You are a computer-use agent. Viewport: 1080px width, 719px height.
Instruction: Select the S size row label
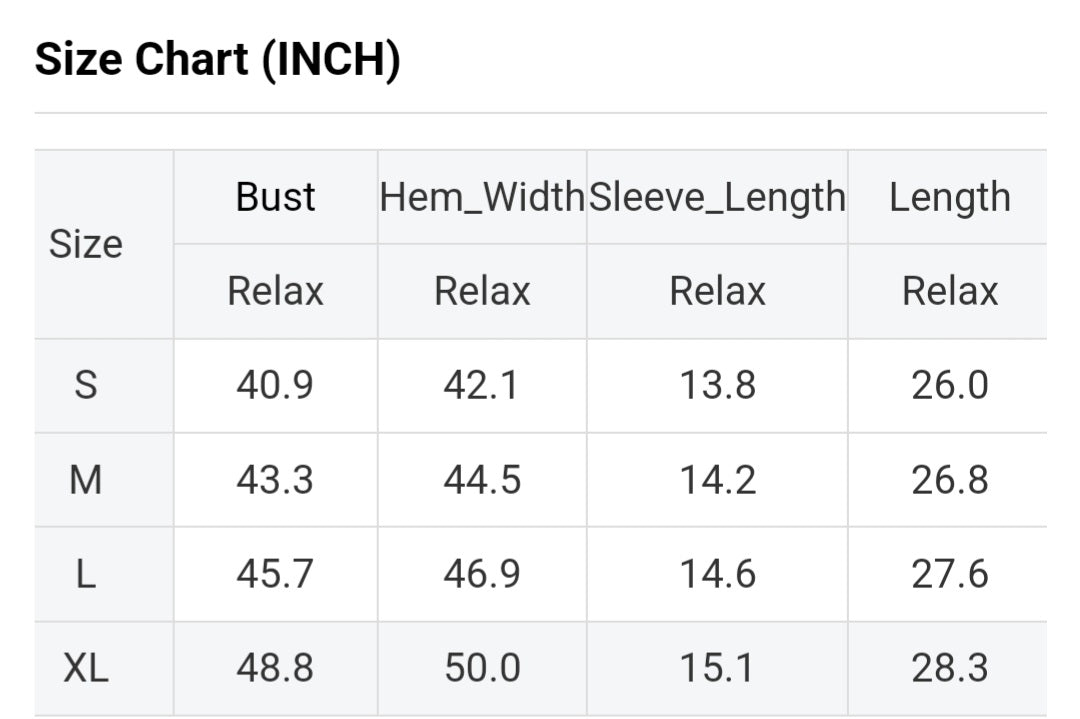pyautogui.click(x=86, y=385)
